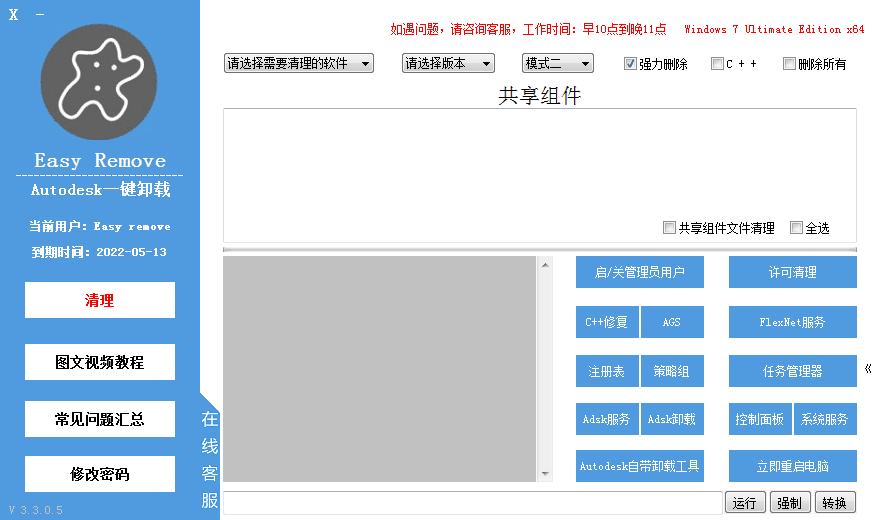Click the red 清理 clean button
Screen dimensions: 880x520
100,300
